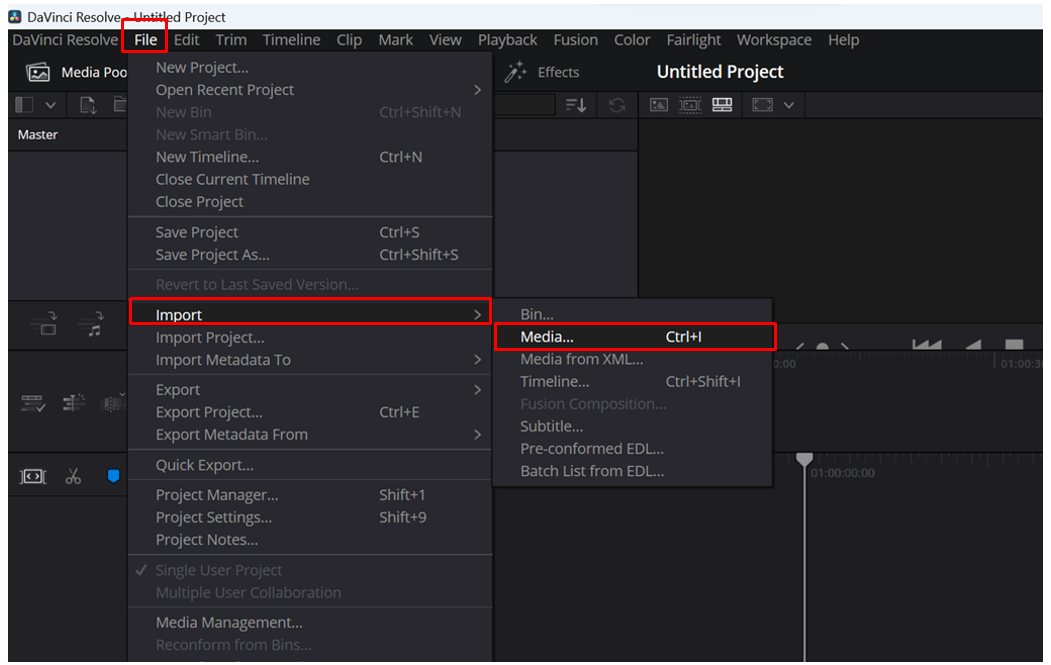Select the filmstrip view icon

pos(690,105)
